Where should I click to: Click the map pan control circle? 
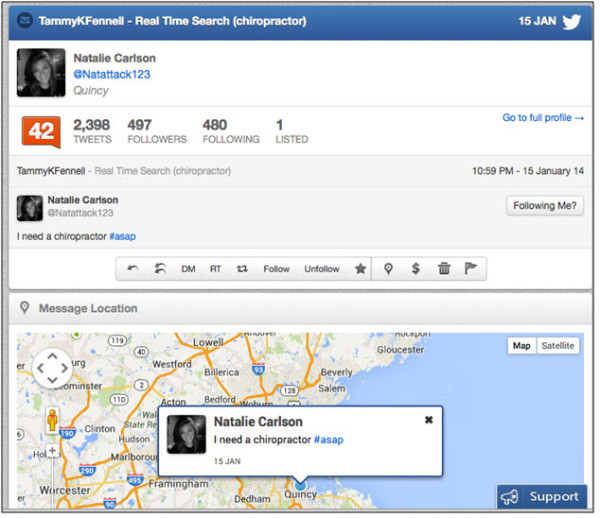[52, 368]
